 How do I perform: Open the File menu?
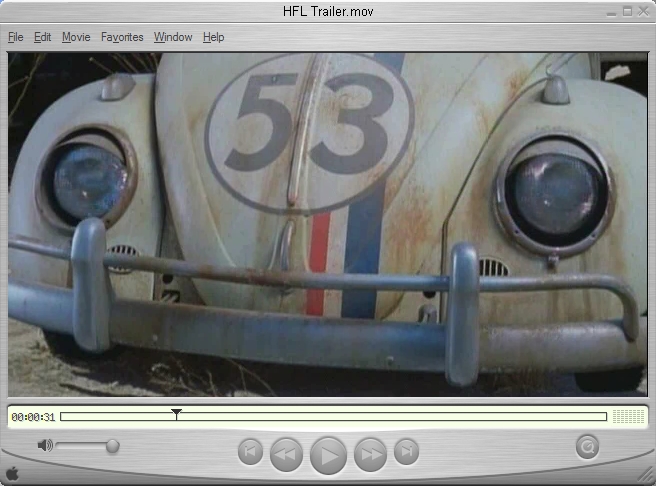(x=15, y=37)
